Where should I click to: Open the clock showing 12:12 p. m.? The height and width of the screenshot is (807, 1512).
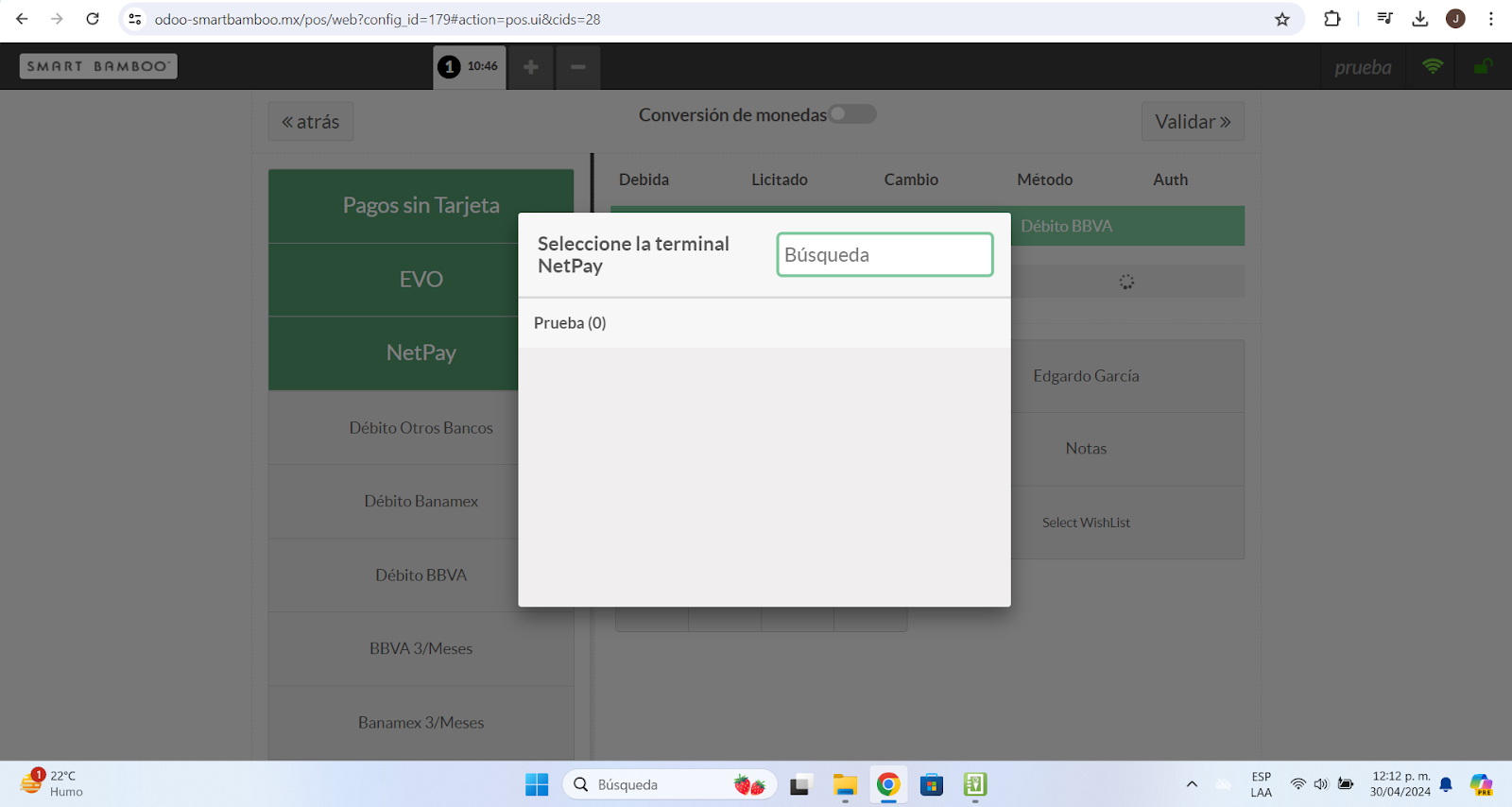(x=1400, y=784)
